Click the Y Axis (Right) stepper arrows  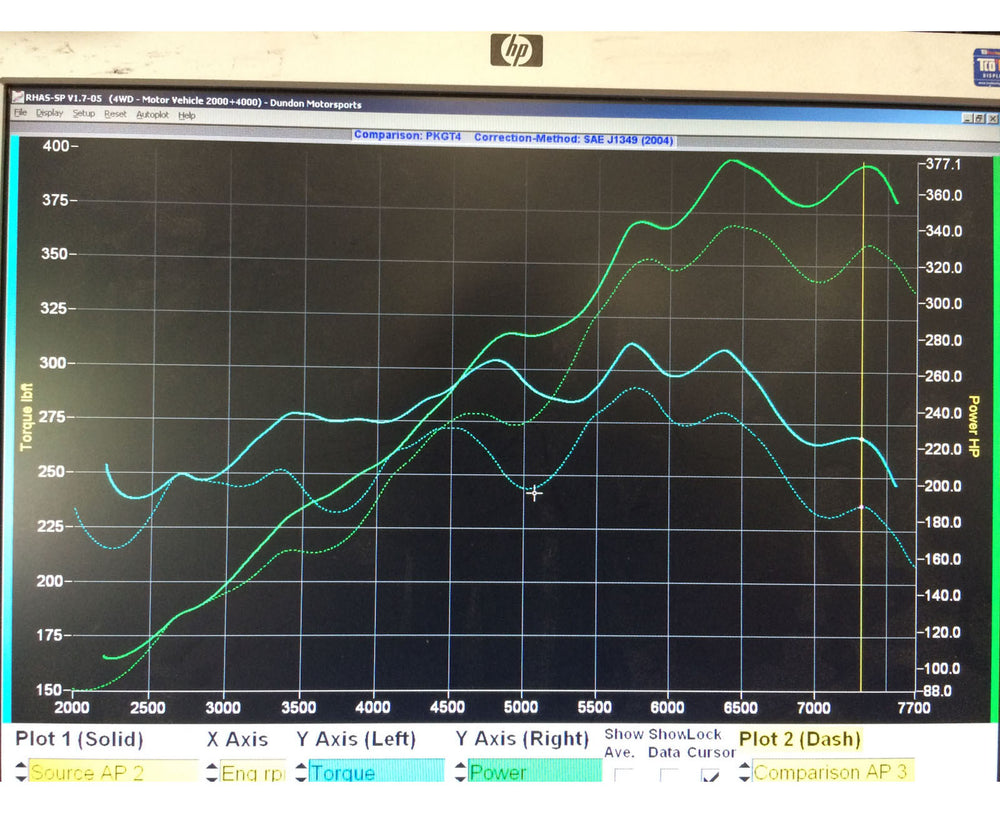pos(460,772)
